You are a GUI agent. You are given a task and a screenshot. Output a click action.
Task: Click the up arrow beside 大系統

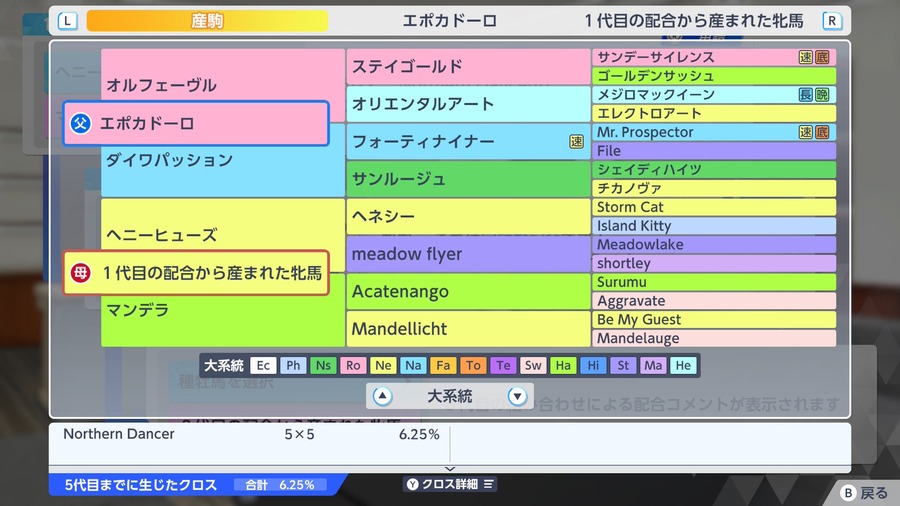tap(382, 396)
